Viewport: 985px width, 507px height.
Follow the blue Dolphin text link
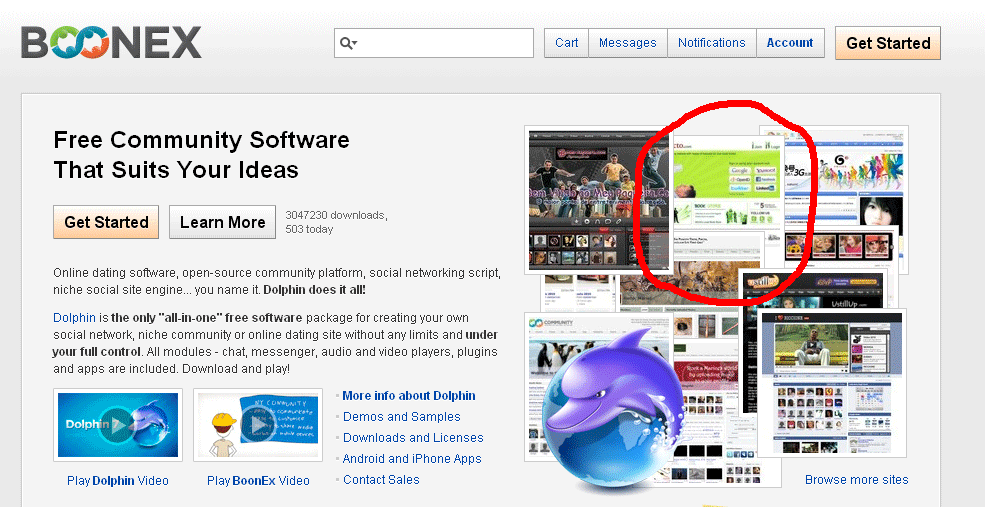(x=72, y=317)
